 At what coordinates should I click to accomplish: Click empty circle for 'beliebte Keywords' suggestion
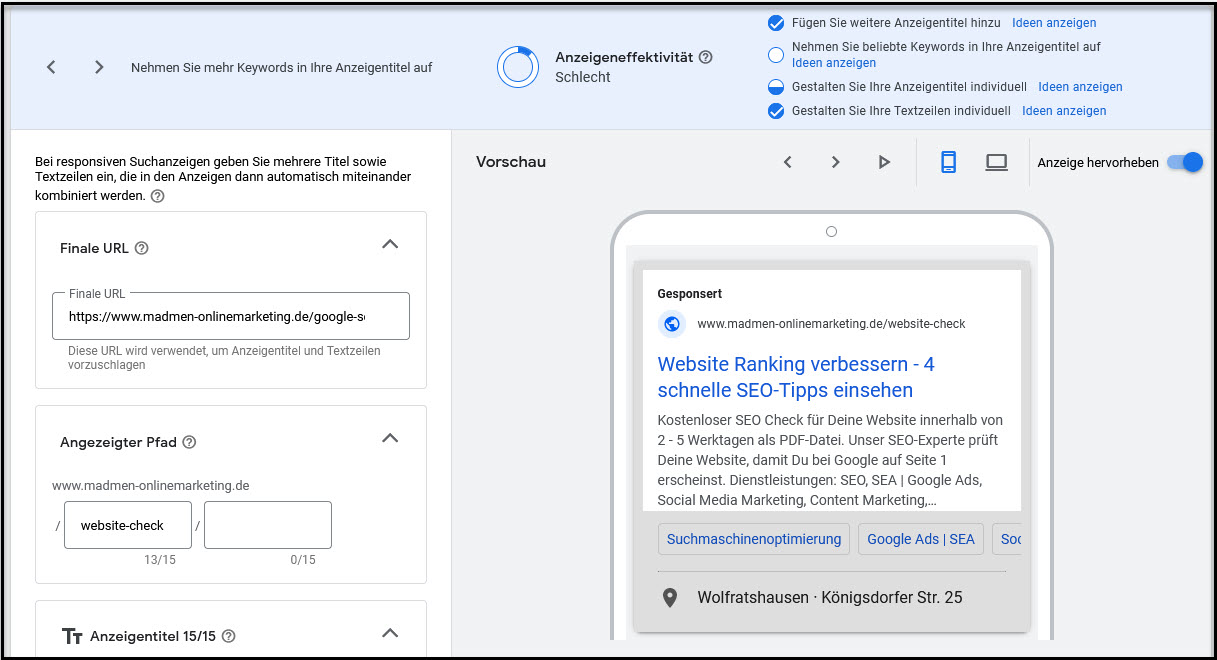coord(775,55)
